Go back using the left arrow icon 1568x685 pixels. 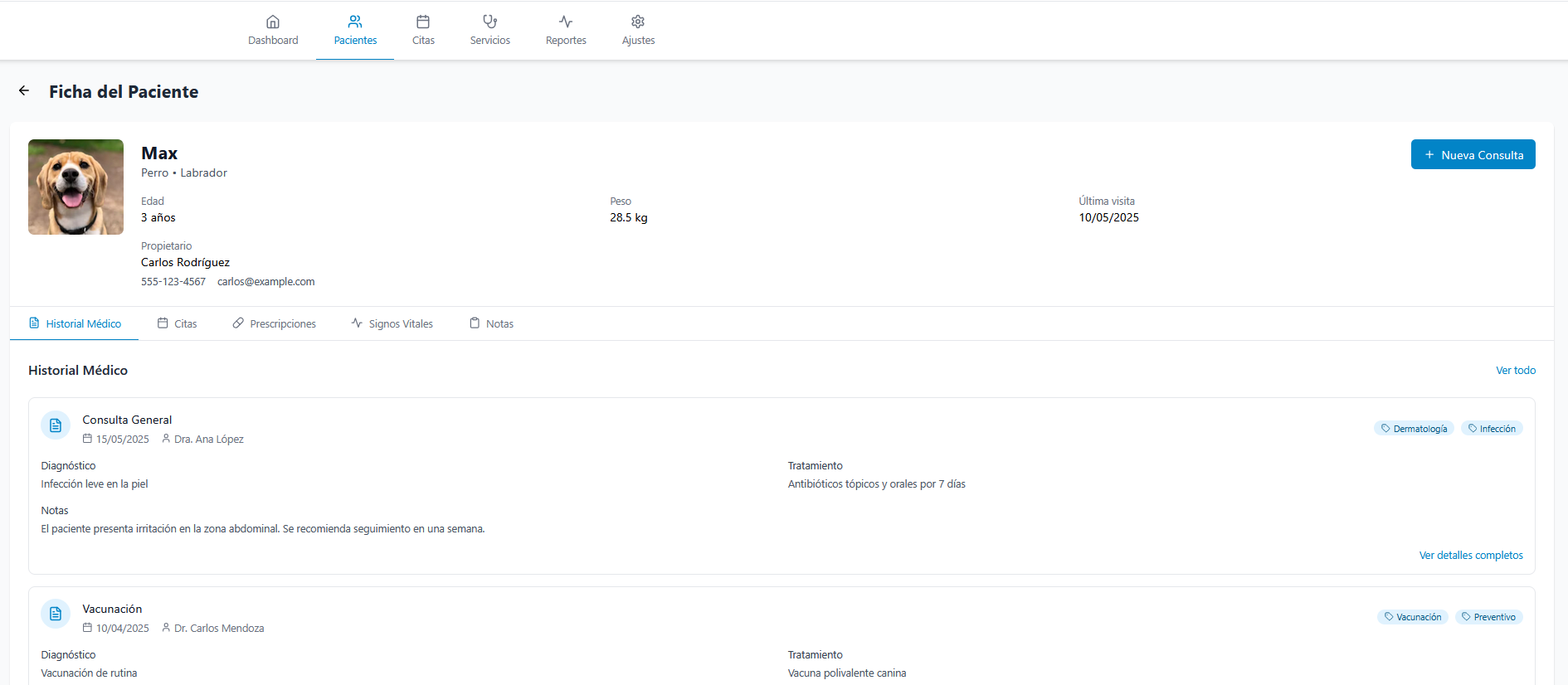coord(24,91)
